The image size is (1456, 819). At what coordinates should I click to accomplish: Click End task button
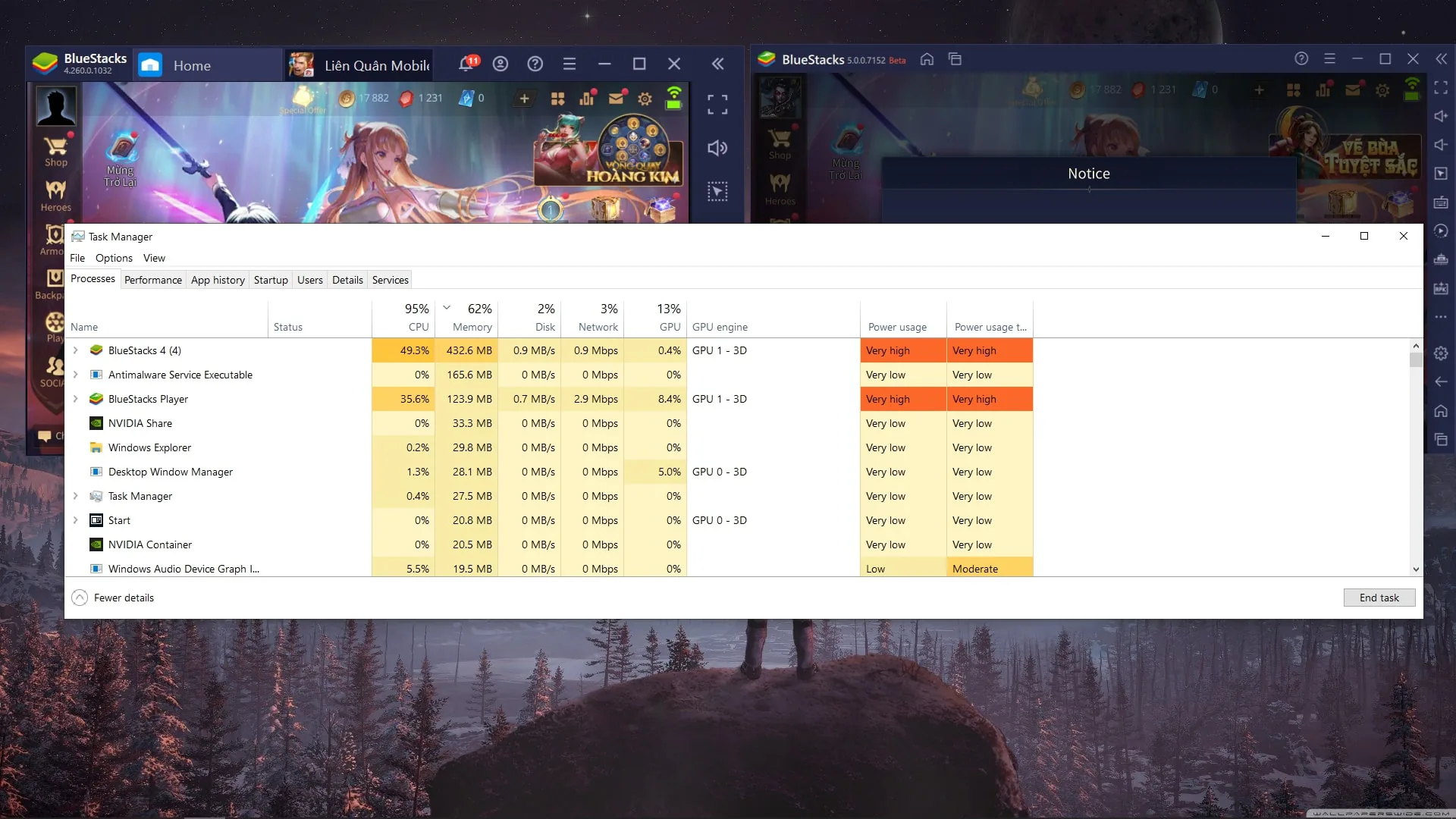click(1379, 598)
